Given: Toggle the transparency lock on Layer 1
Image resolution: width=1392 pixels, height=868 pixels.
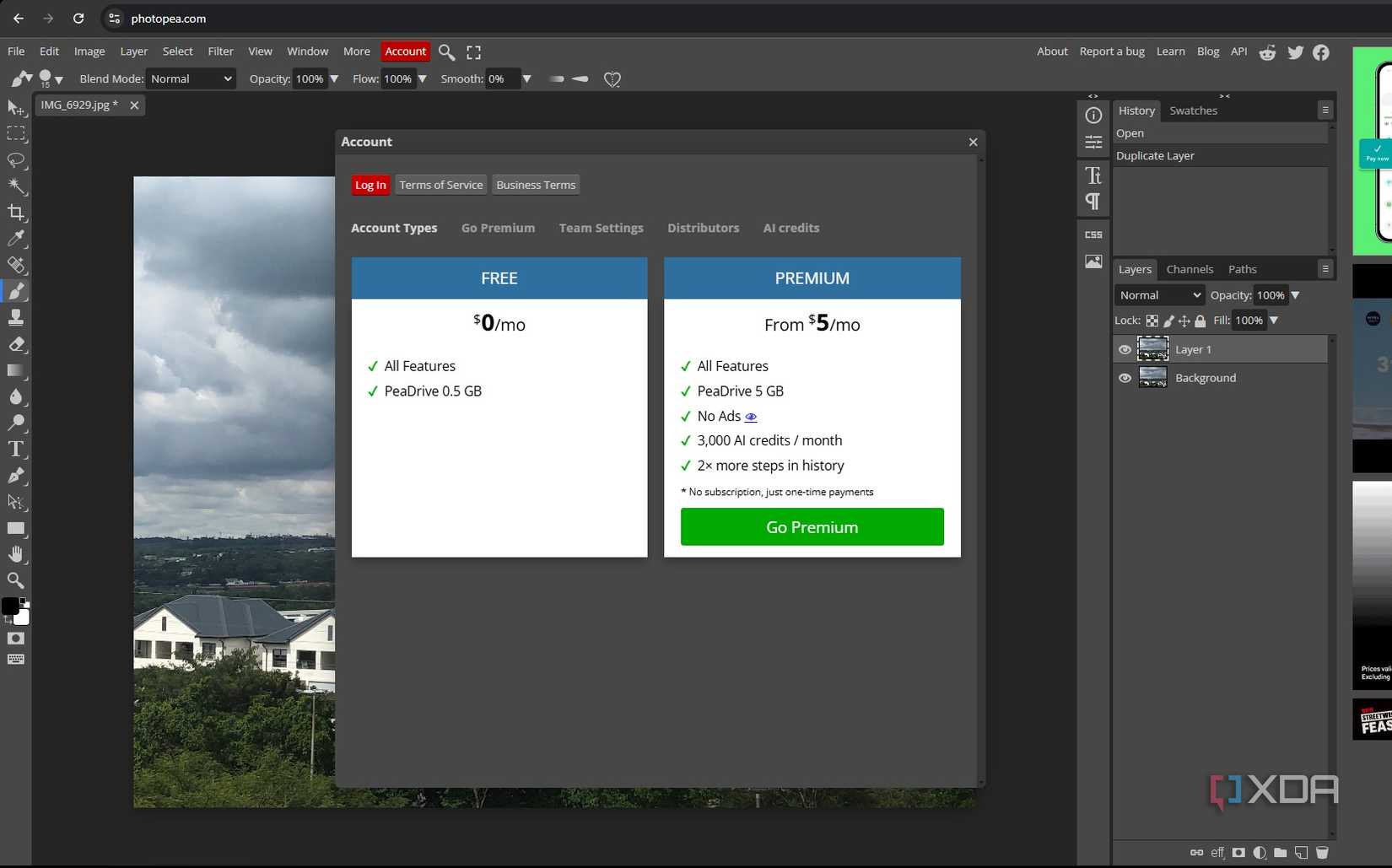Looking at the screenshot, I should (x=1152, y=321).
